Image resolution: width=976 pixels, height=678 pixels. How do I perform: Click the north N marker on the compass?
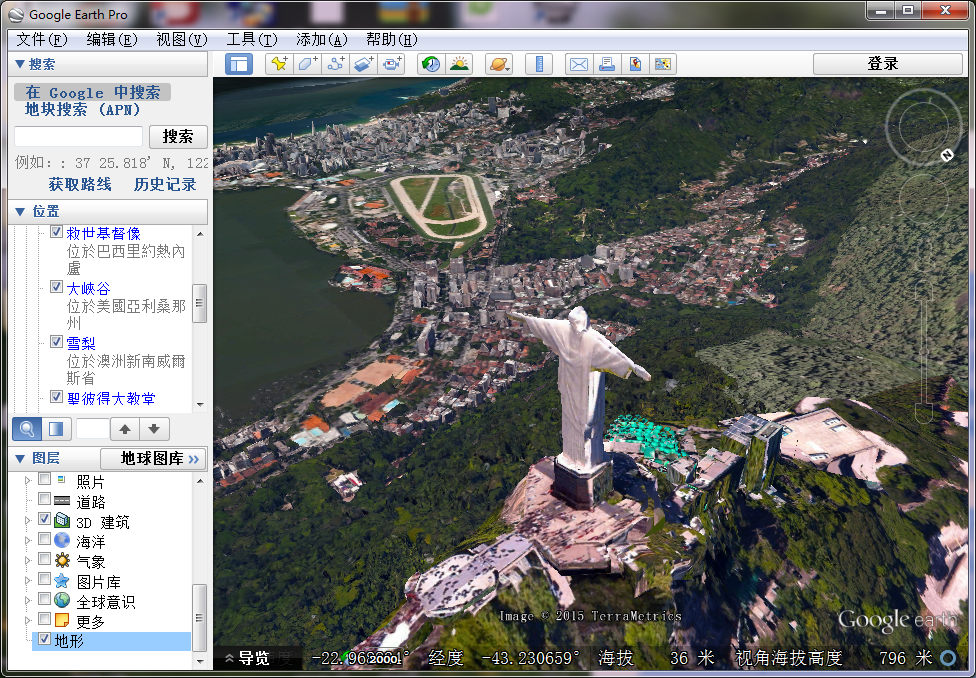coord(947,155)
